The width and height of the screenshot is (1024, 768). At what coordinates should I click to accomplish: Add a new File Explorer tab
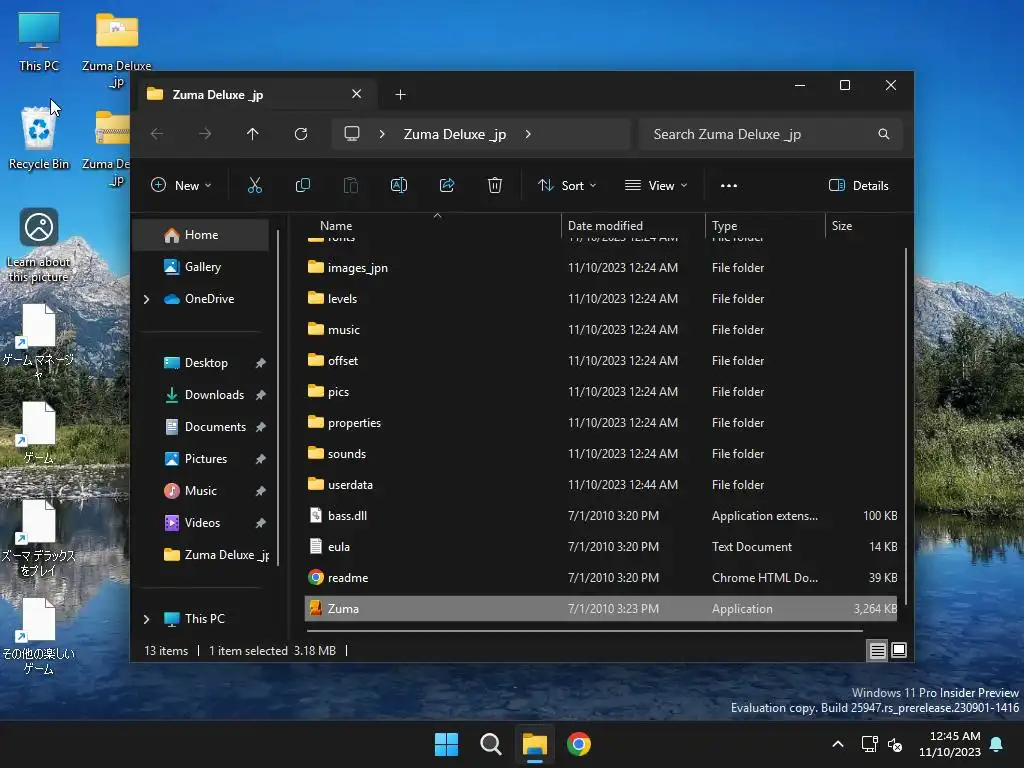400,95
